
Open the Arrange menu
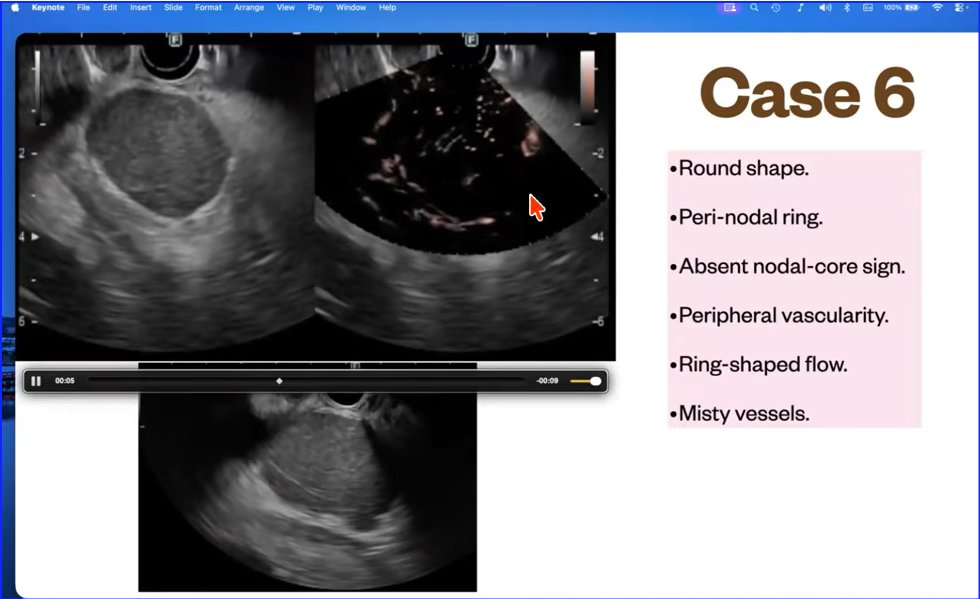[x=249, y=8]
